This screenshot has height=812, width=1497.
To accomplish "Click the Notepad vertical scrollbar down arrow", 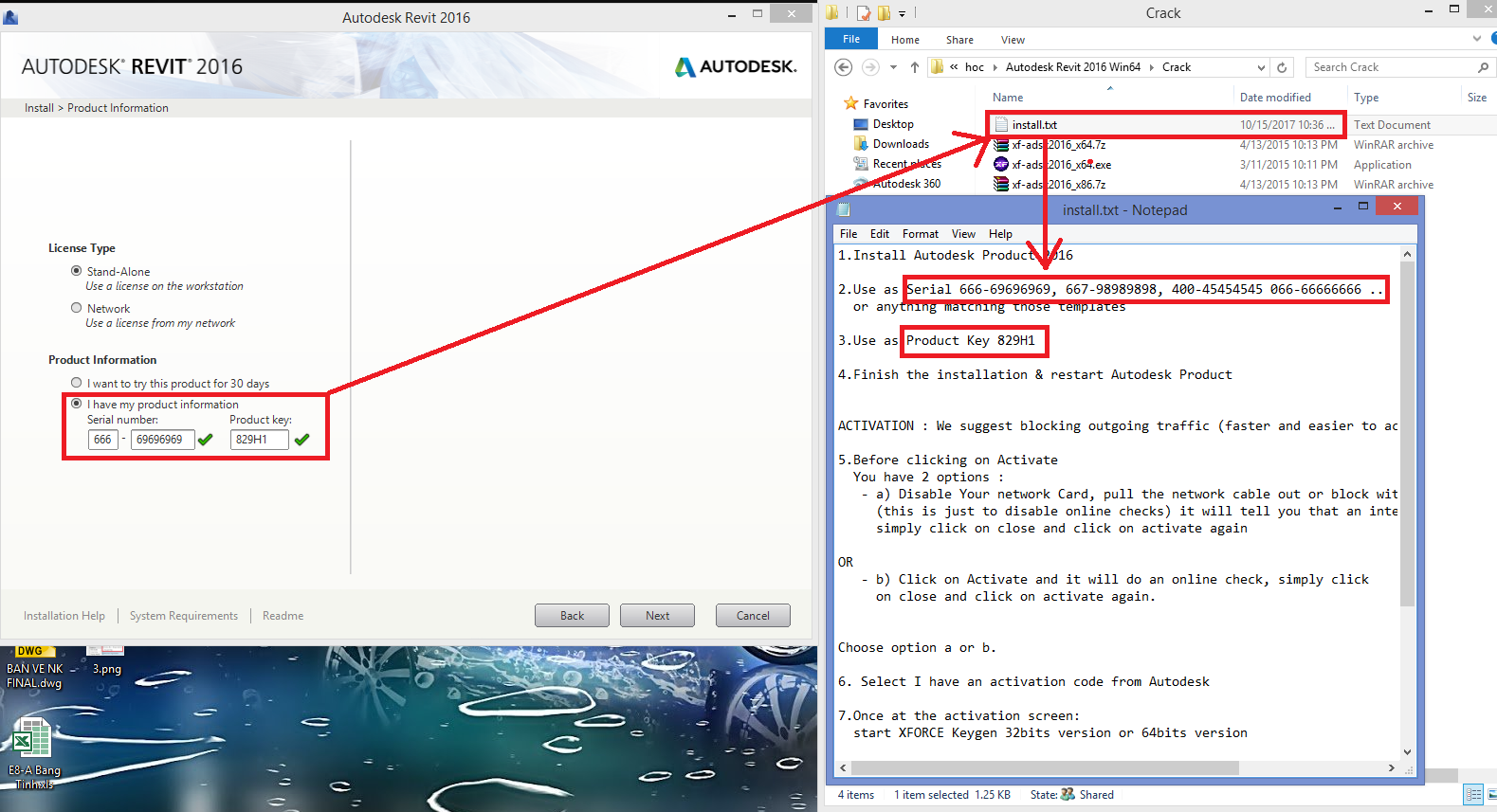I will pyautogui.click(x=1407, y=752).
